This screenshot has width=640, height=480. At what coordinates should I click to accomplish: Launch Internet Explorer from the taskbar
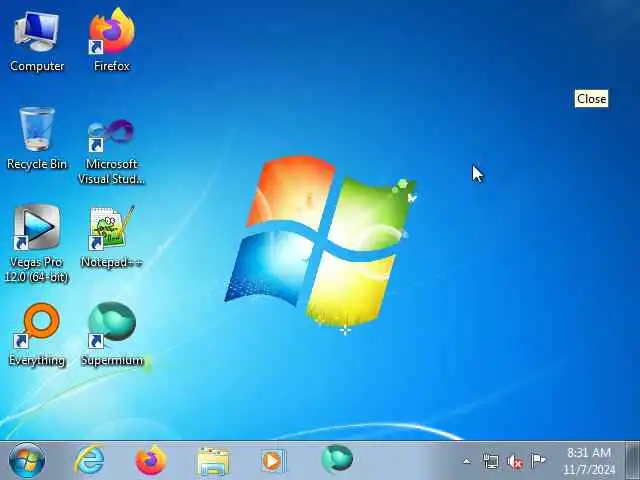pos(90,461)
